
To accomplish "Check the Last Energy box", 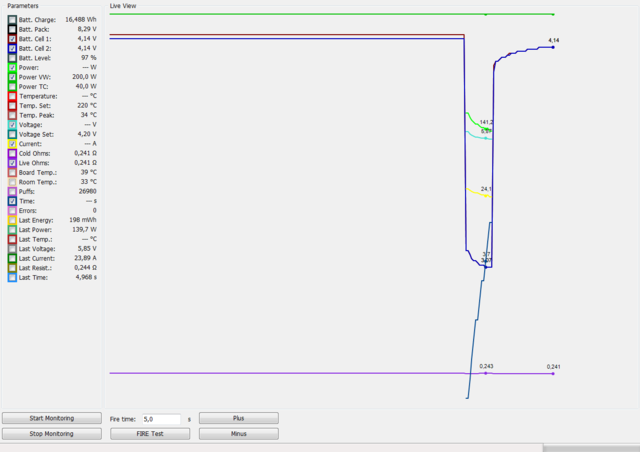I will click(11, 220).
